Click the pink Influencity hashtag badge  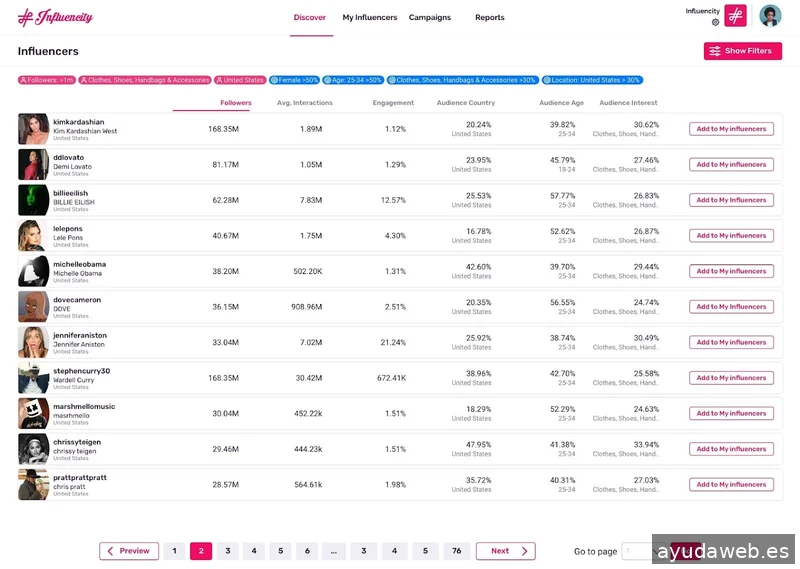click(736, 16)
